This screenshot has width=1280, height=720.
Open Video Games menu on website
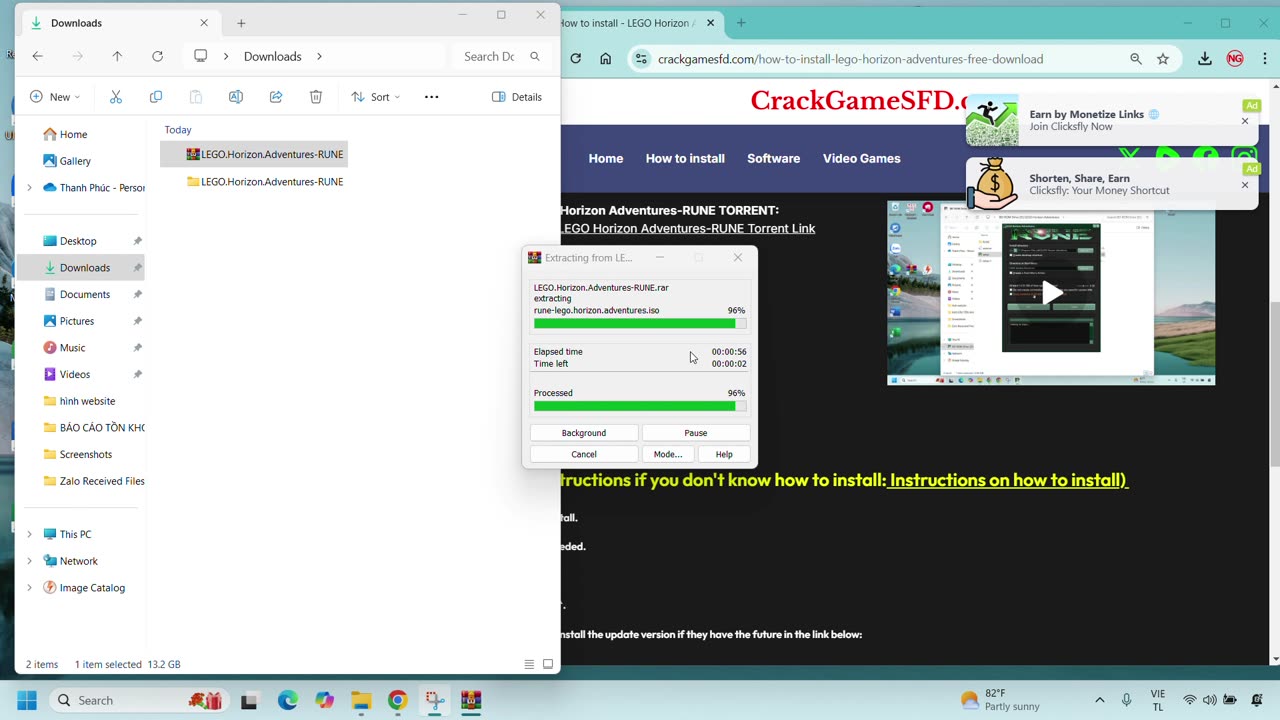click(x=862, y=158)
